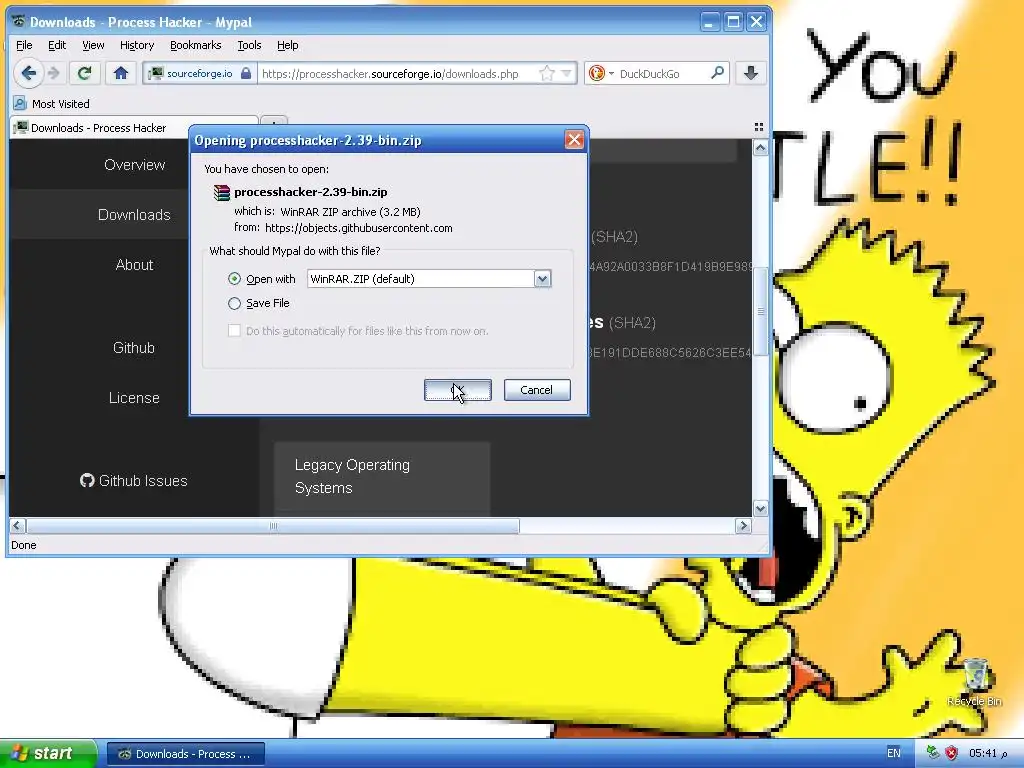Select the Legacy Operating Systems box
1024x768 pixels.
point(382,477)
